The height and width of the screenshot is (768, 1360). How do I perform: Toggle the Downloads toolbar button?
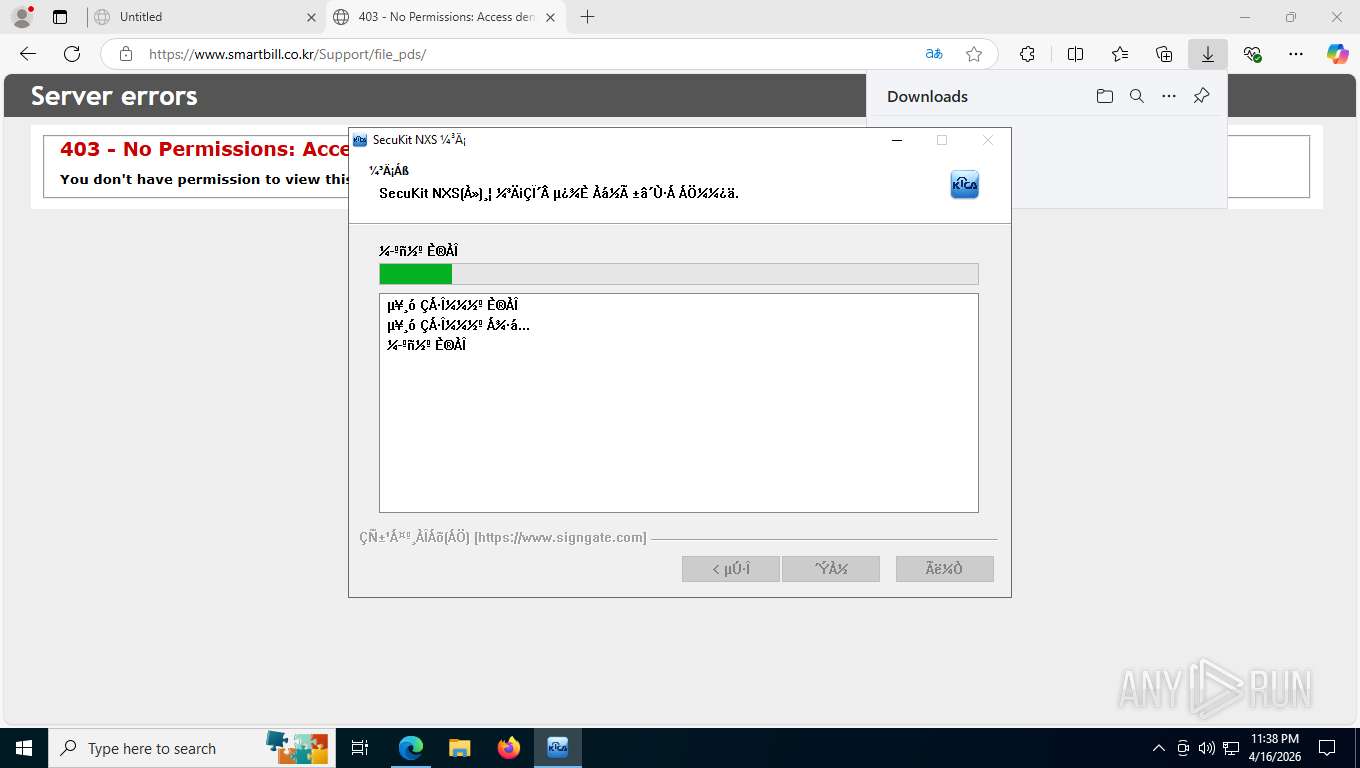(1208, 54)
